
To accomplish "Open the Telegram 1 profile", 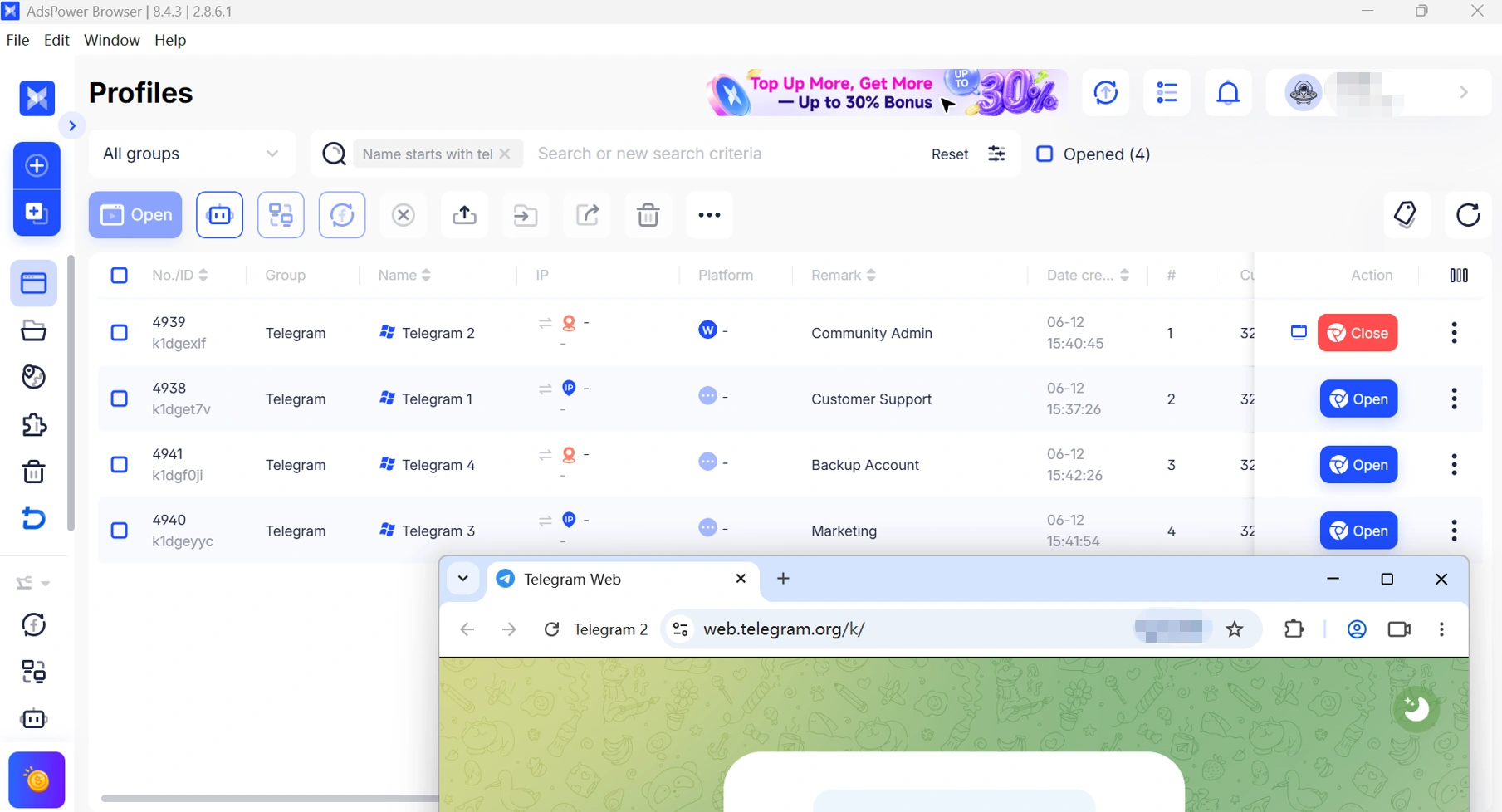I will pos(1358,399).
